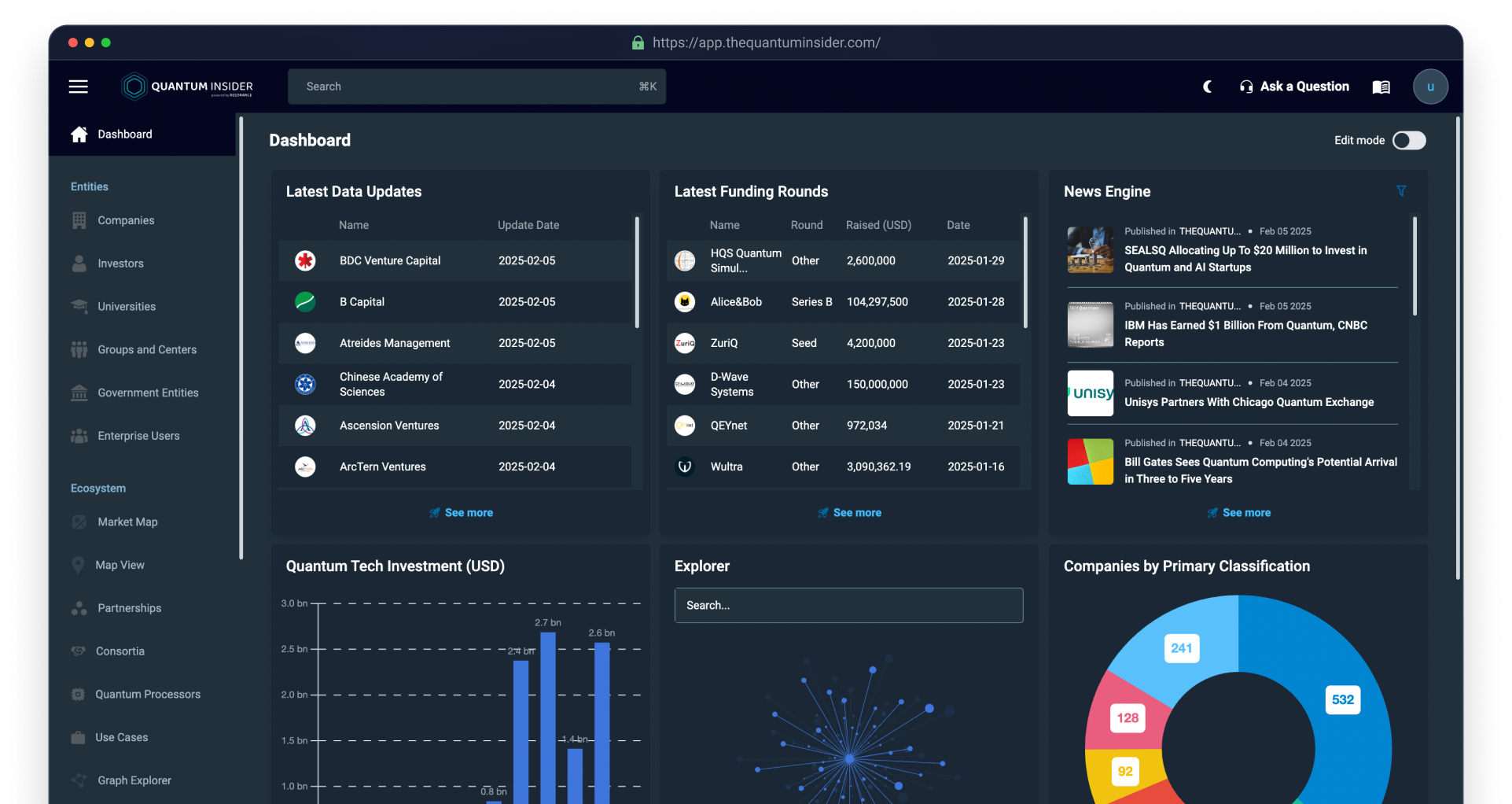Open Government Entities in the sidebar

(148, 393)
